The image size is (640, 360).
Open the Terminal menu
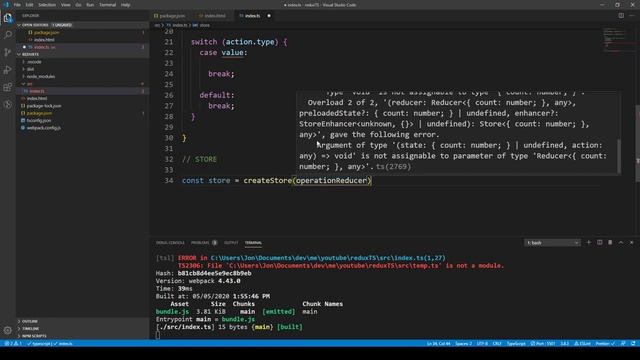[108, 5]
